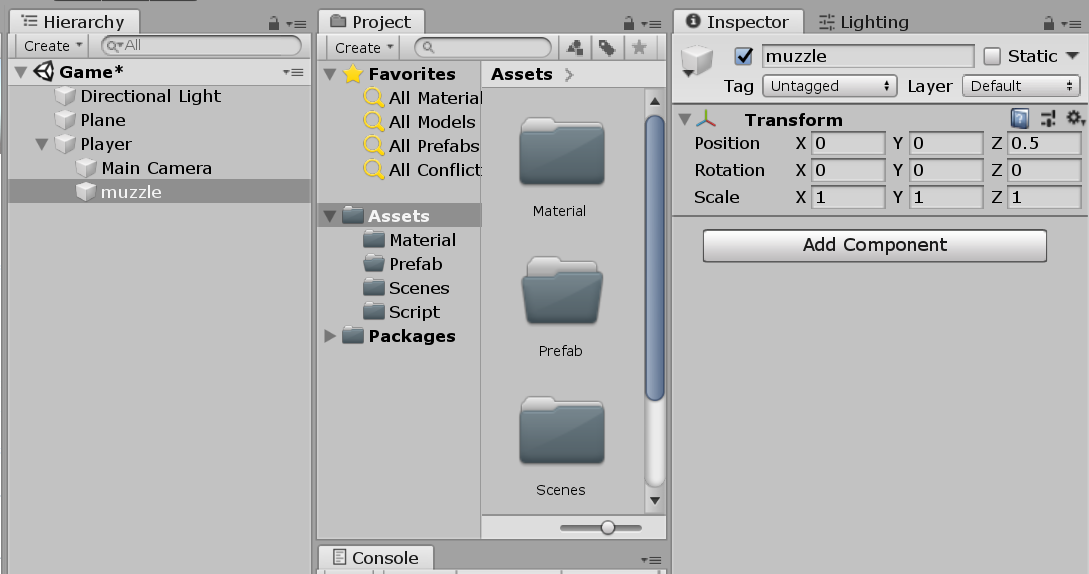1089x574 pixels.
Task: Switch to the Lighting tab
Action: 863,22
